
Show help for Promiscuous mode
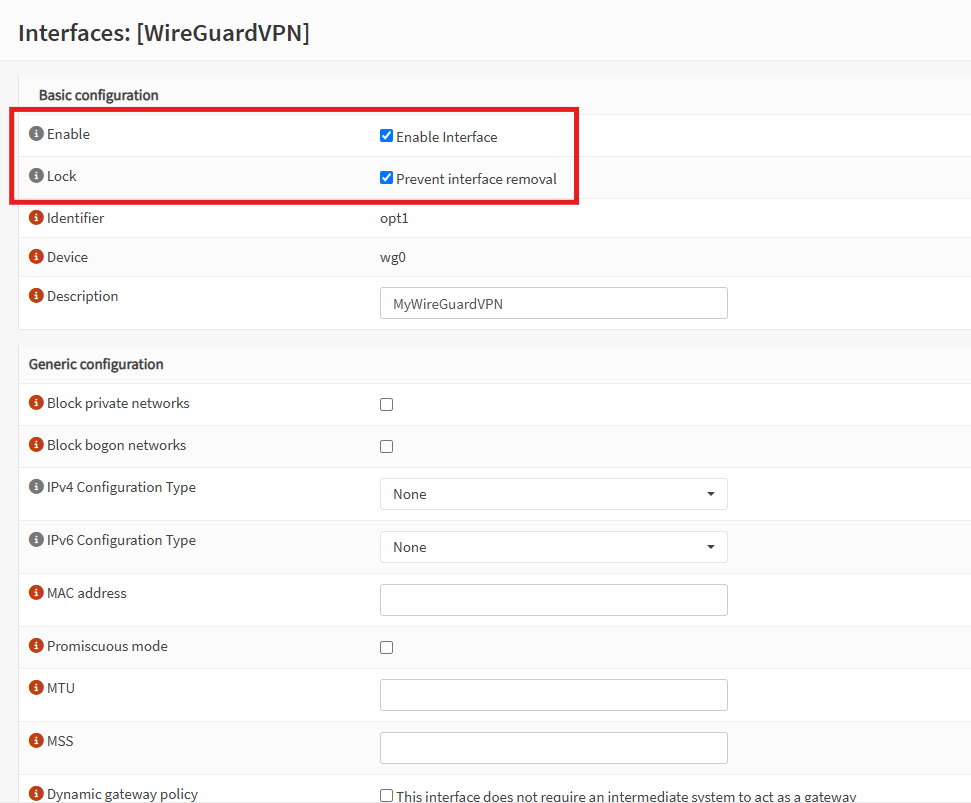click(36, 646)
